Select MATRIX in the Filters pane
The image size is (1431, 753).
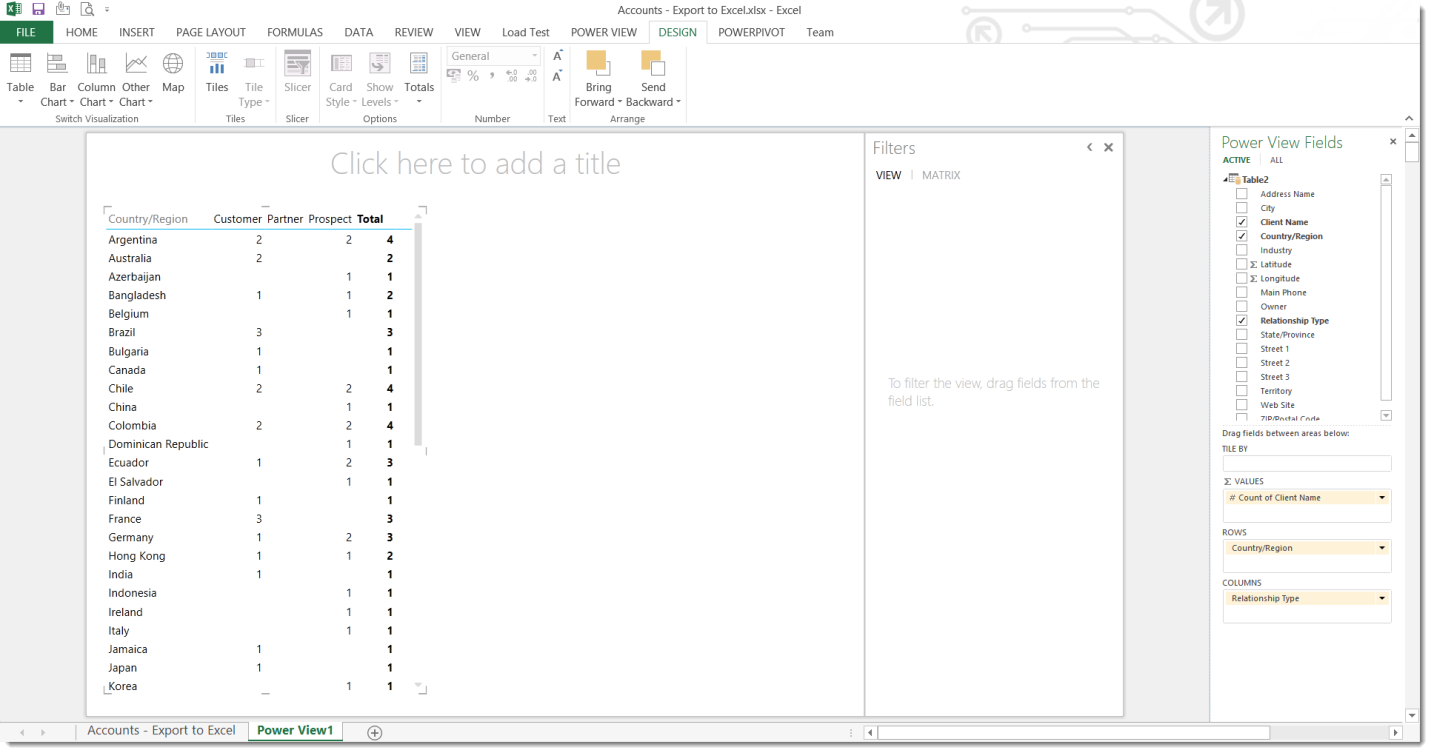coord(940,175)
